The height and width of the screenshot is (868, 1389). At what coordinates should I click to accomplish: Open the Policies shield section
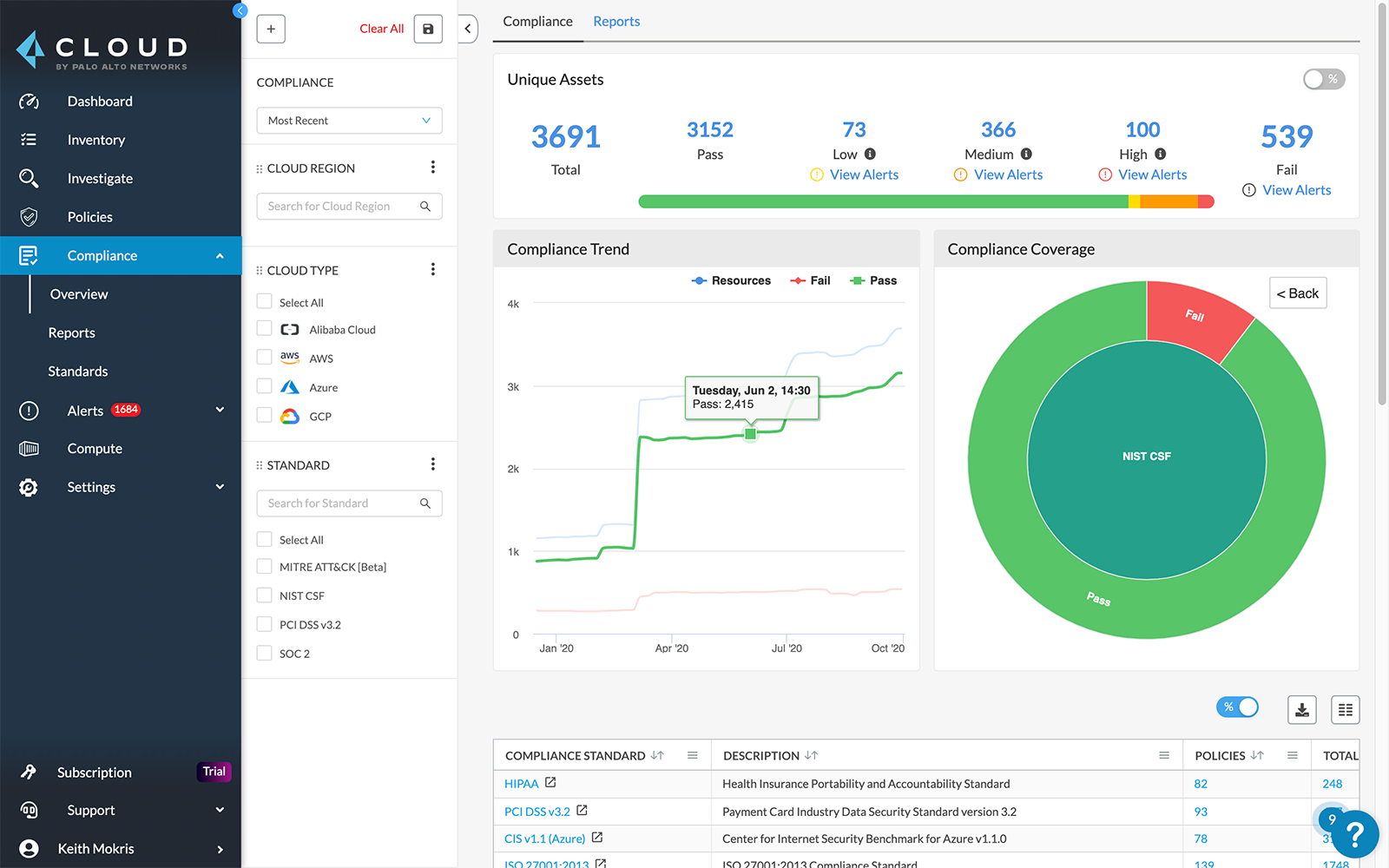pos(91,216)
